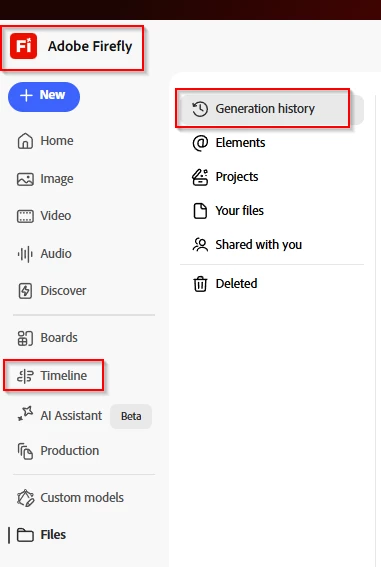Click the Projects icon
The height and width of the screenshot is (567, 381).
point(200,177)
